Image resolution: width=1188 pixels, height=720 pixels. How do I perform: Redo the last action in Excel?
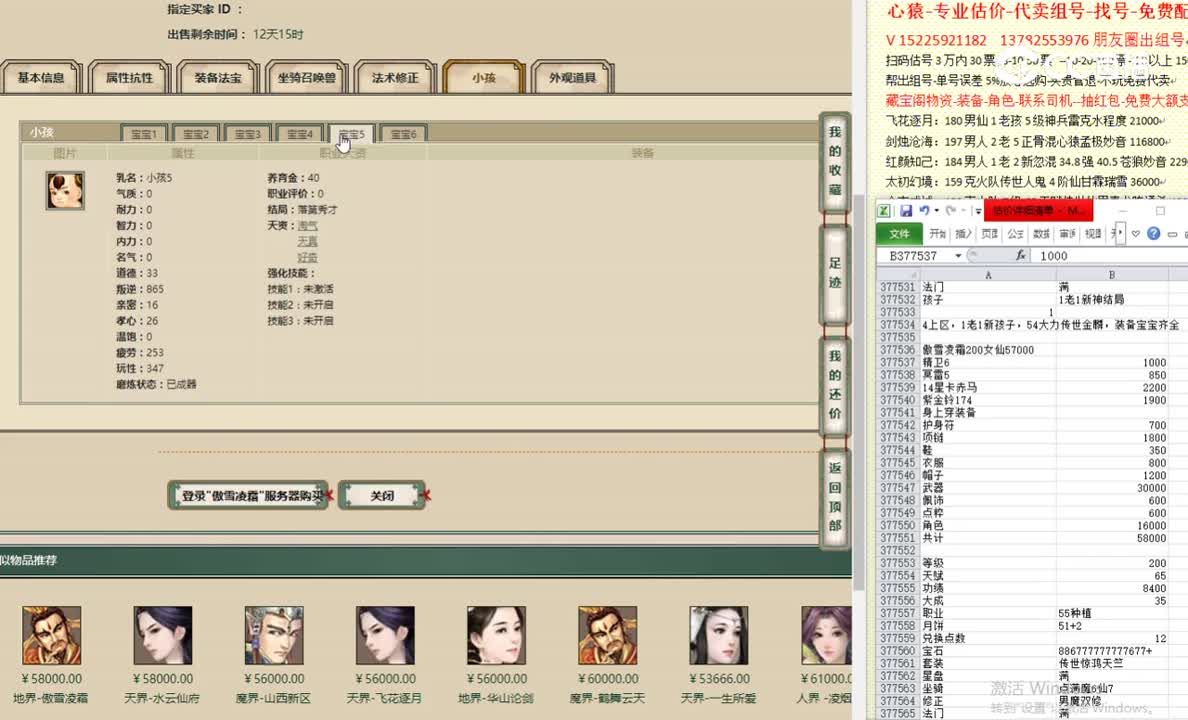[x=951, y=211]
